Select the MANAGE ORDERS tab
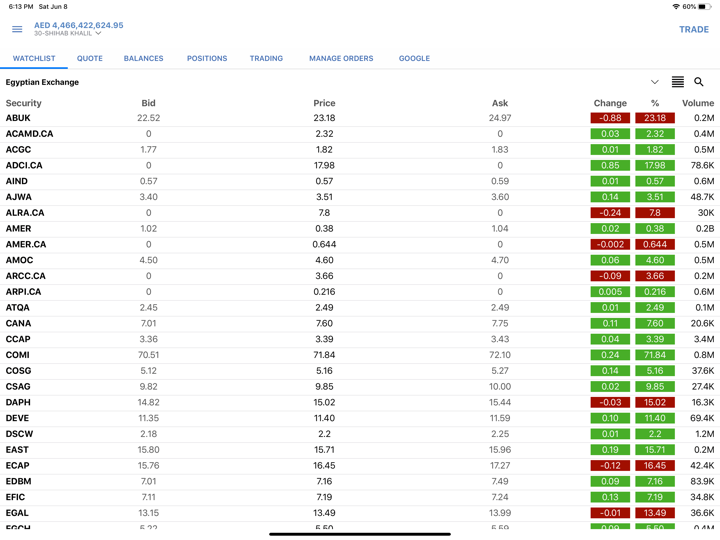 pos(341,58)
